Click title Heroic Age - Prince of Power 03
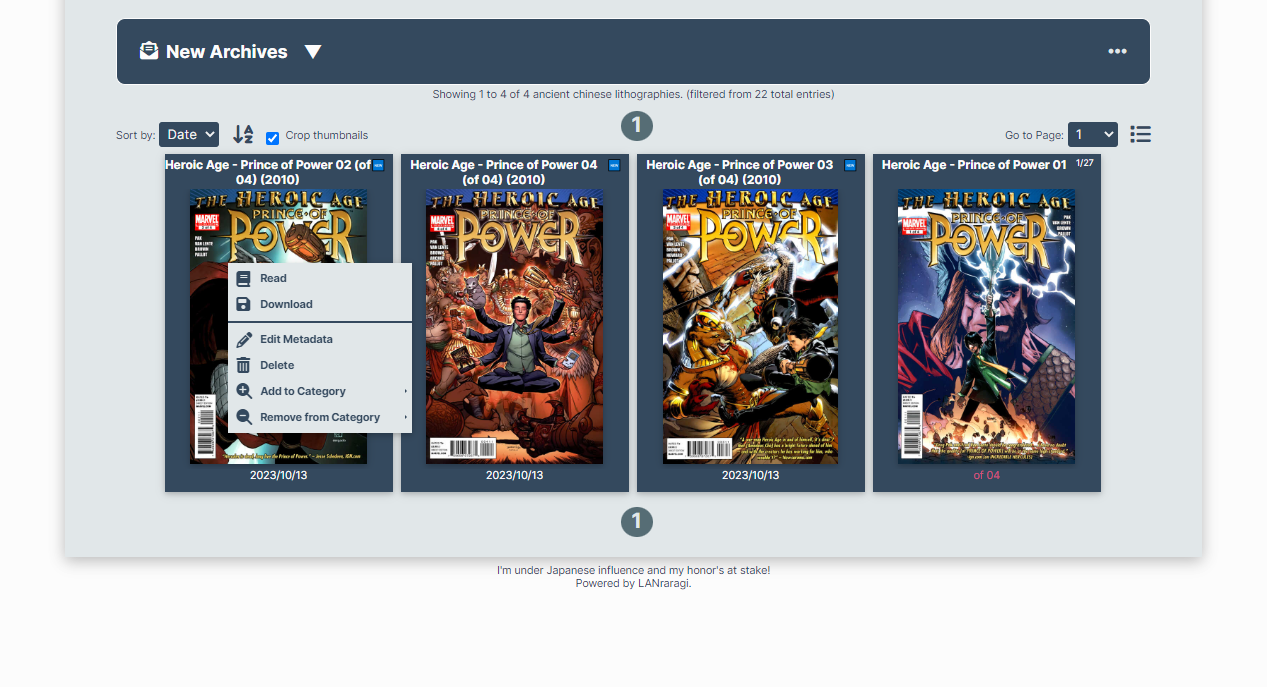 (x=740, y=172)
